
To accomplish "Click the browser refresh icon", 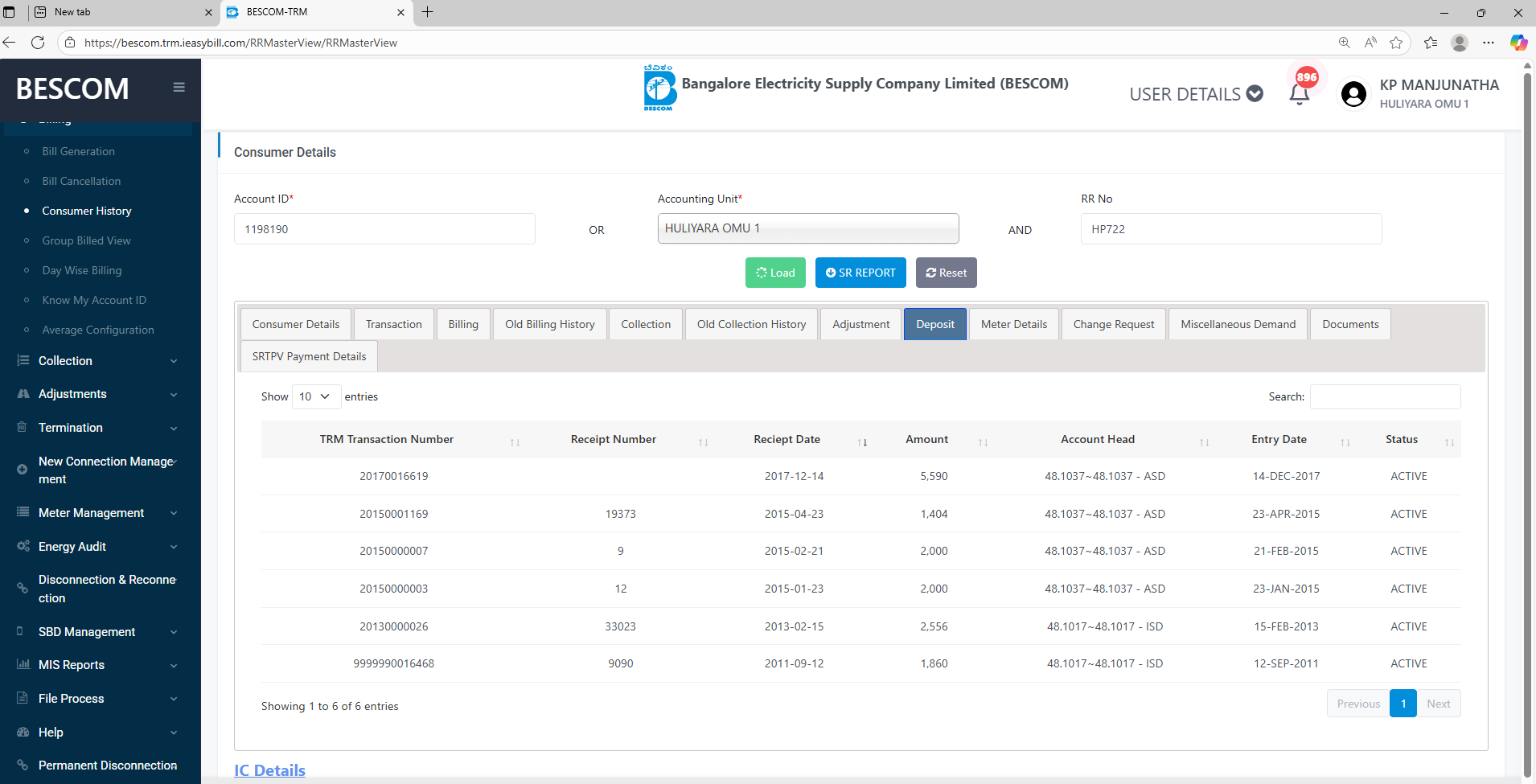I will click(38, 43).
